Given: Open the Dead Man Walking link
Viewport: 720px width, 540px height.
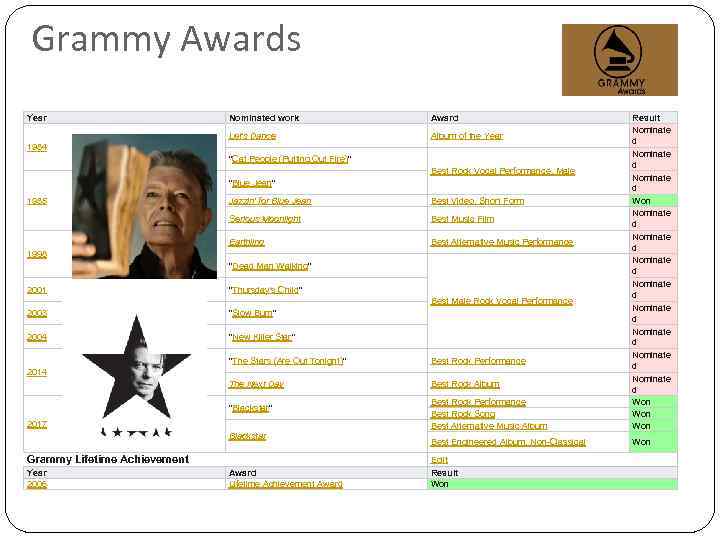Looking at the screenshot, I should [270, 266].
